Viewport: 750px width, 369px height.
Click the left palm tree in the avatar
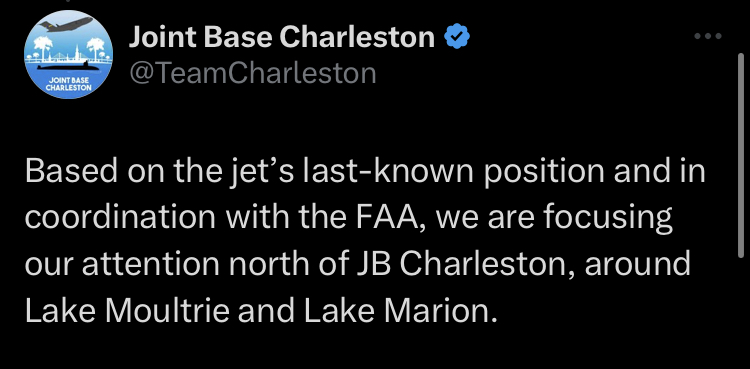click(43, 49)
